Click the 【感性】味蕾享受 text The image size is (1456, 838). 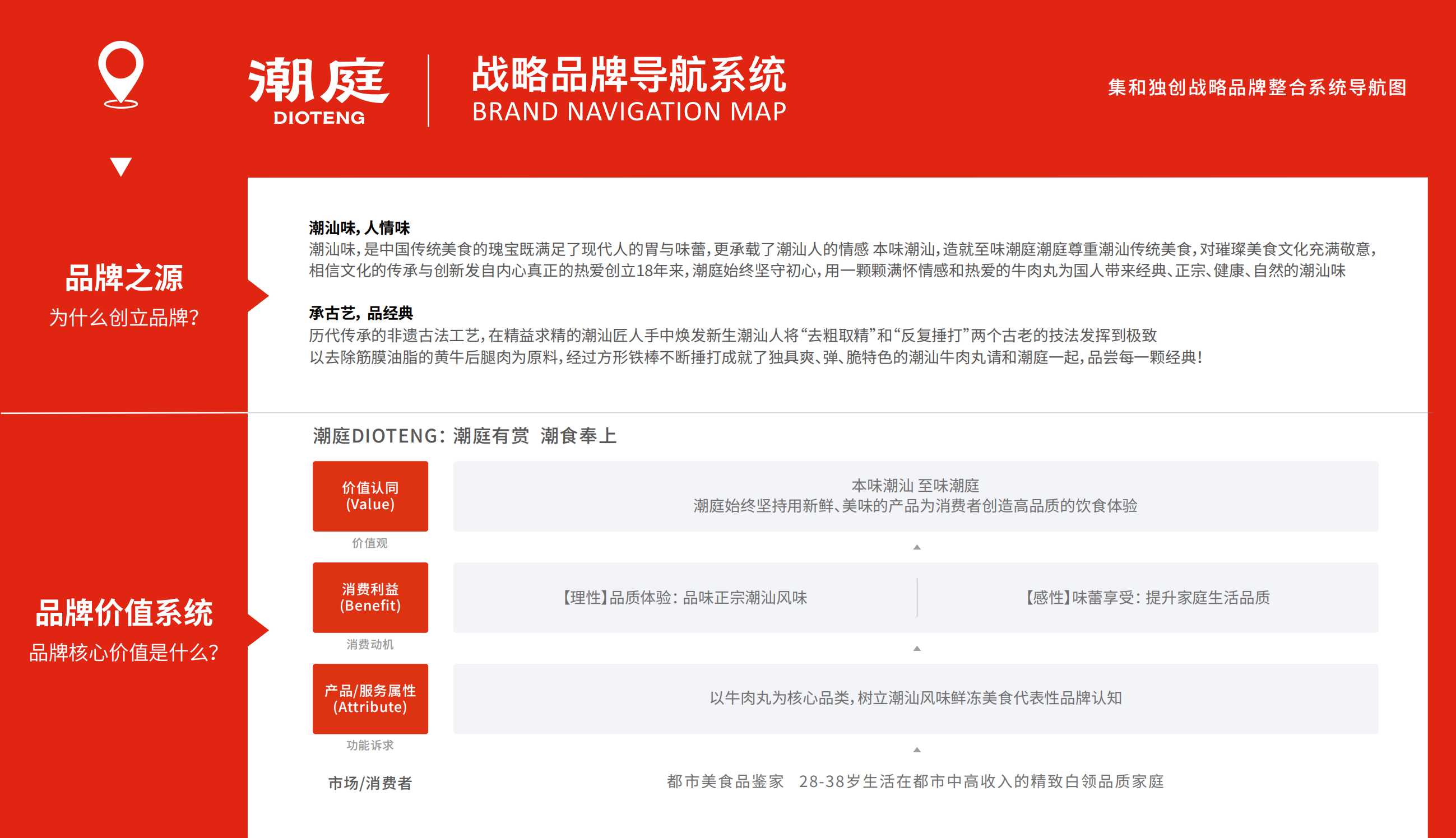tap(1147, 598)
